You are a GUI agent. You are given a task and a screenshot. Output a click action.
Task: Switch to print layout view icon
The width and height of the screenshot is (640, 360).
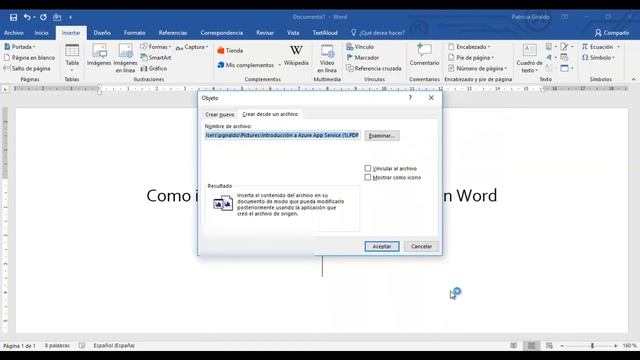[x=531, y=346]
